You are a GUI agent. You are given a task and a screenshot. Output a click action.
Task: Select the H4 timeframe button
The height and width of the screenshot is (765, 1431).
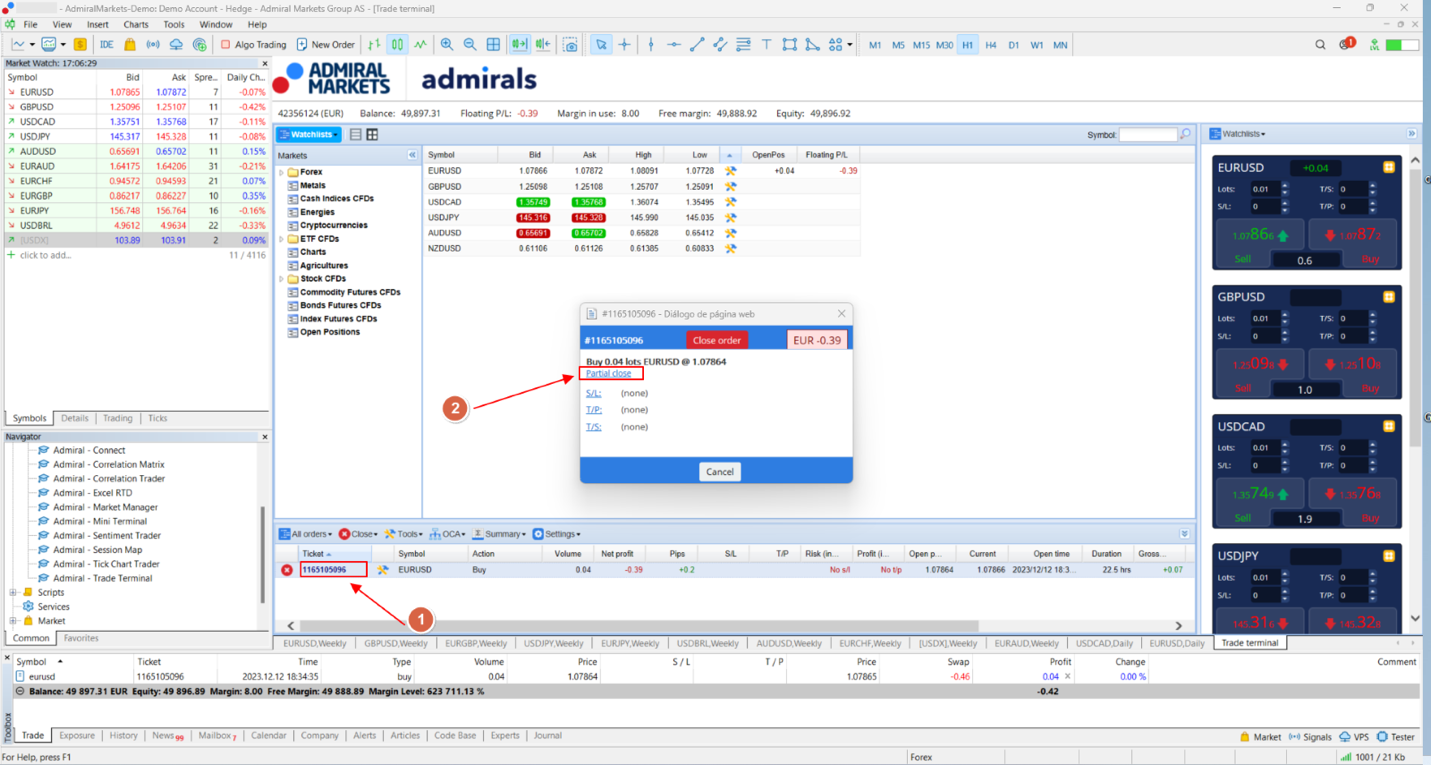click(990, 45)
